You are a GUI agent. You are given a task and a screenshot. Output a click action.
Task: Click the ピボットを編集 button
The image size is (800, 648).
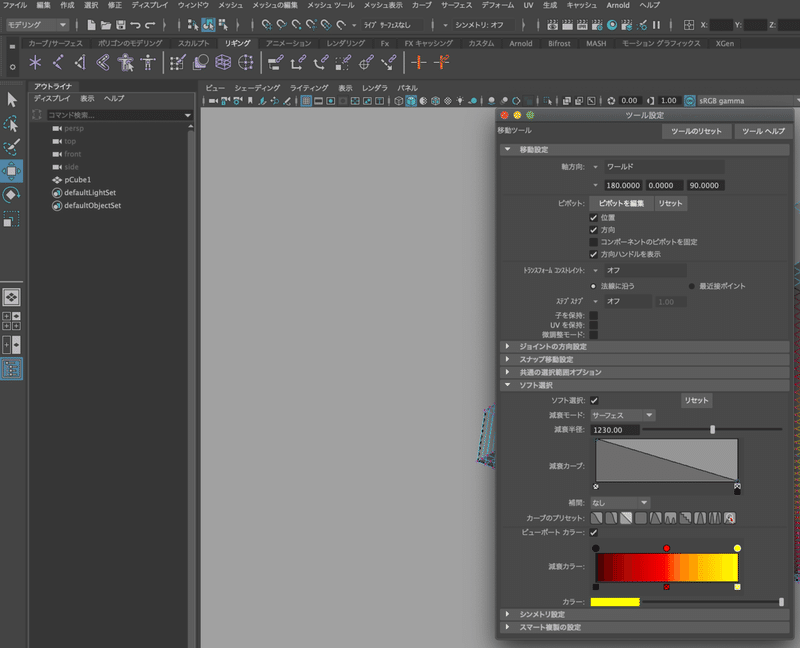[x=620, y=203]
